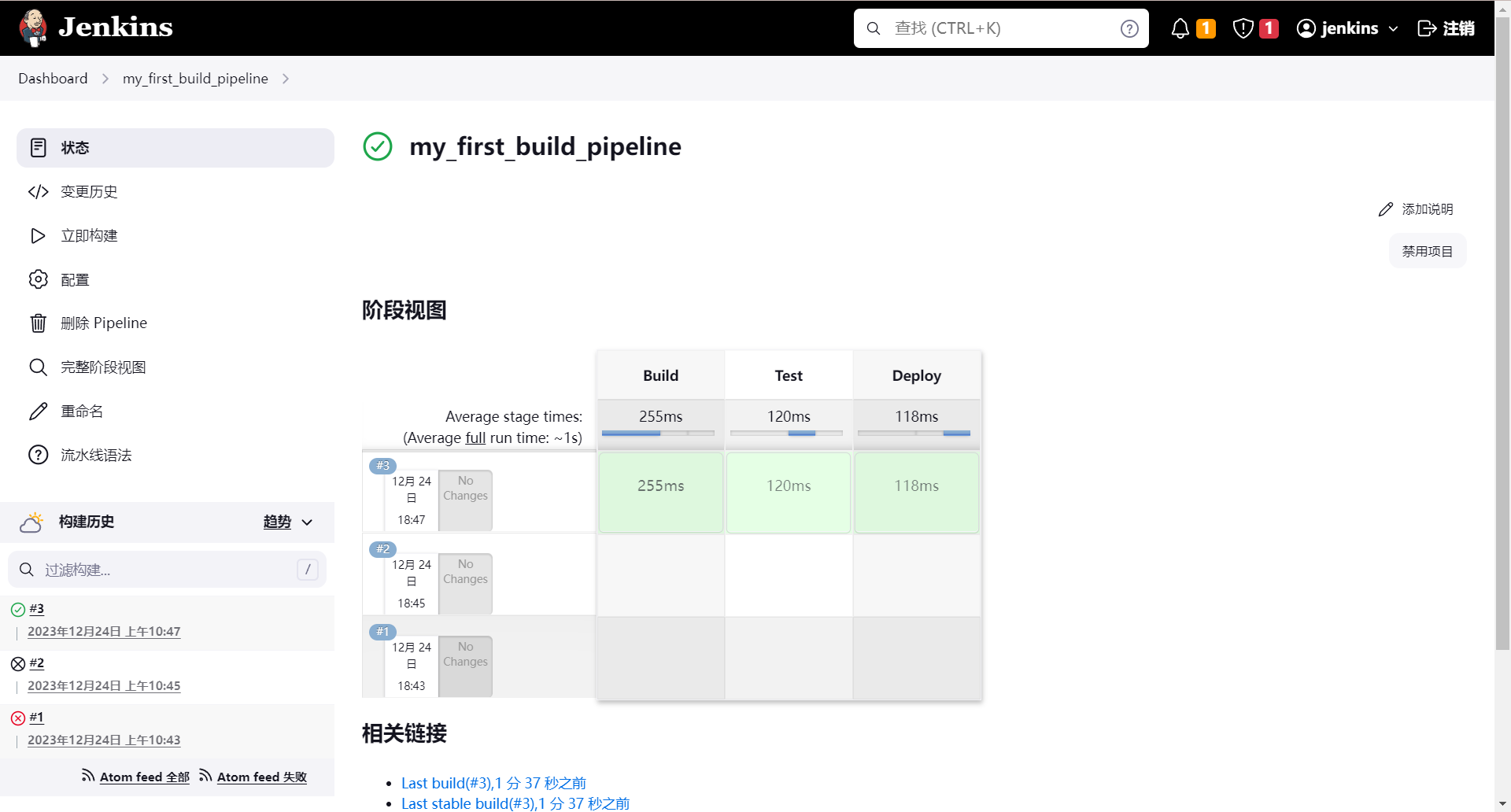Click the 注销 logout link

(x=1446, y=28)
